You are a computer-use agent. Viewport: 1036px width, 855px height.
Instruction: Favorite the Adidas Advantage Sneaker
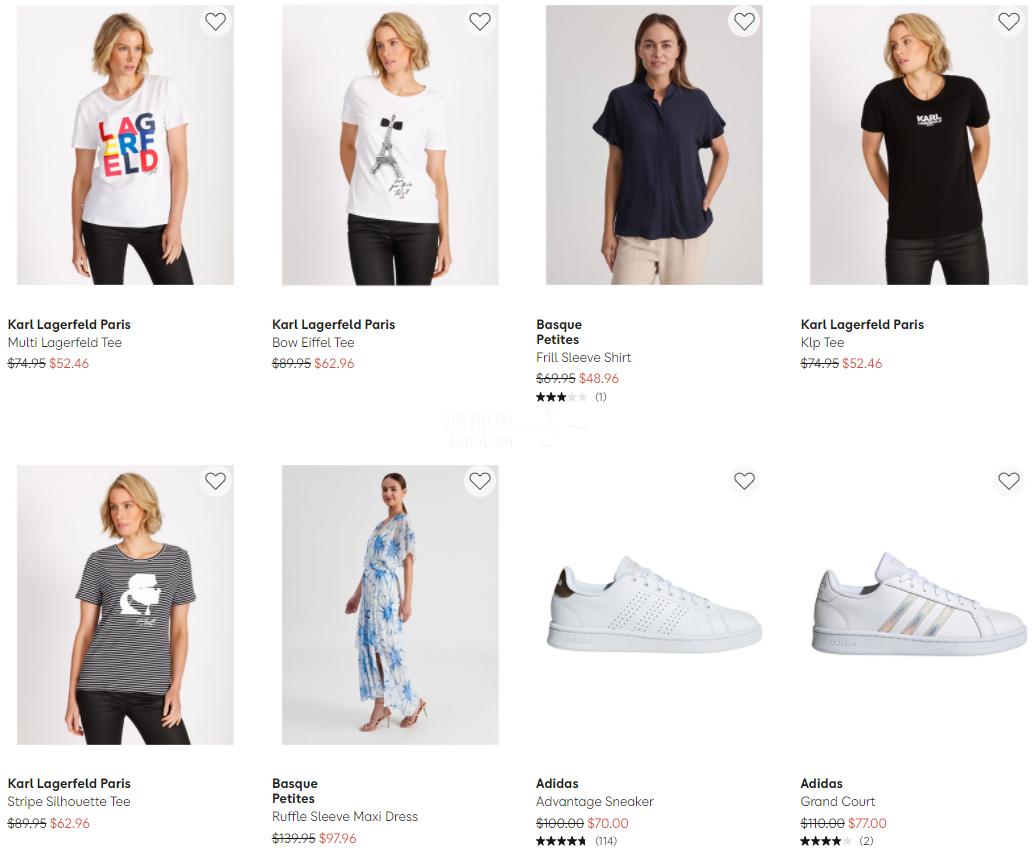[x=744, y=481]
